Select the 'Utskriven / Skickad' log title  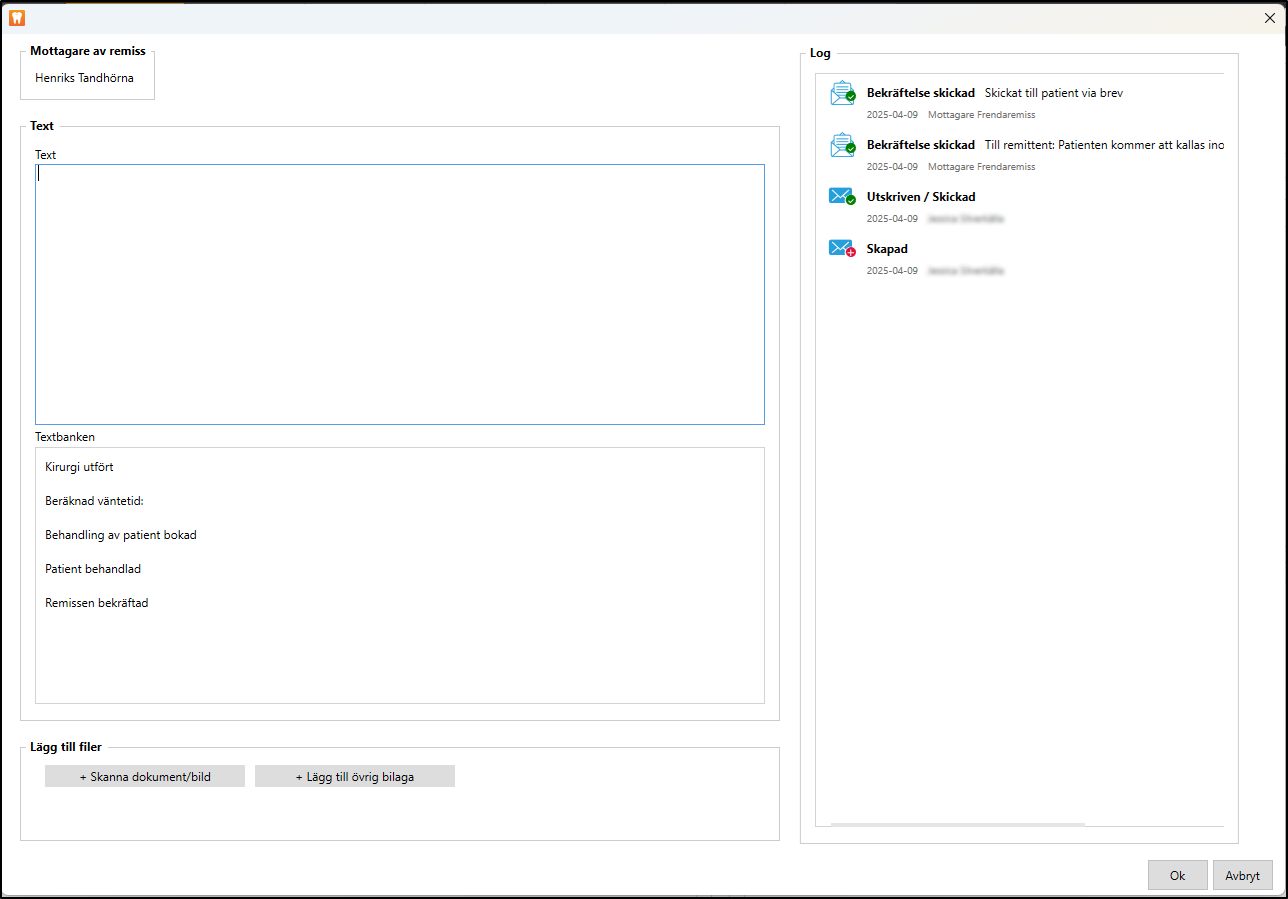pyautogui.click(x=921, y=197)
